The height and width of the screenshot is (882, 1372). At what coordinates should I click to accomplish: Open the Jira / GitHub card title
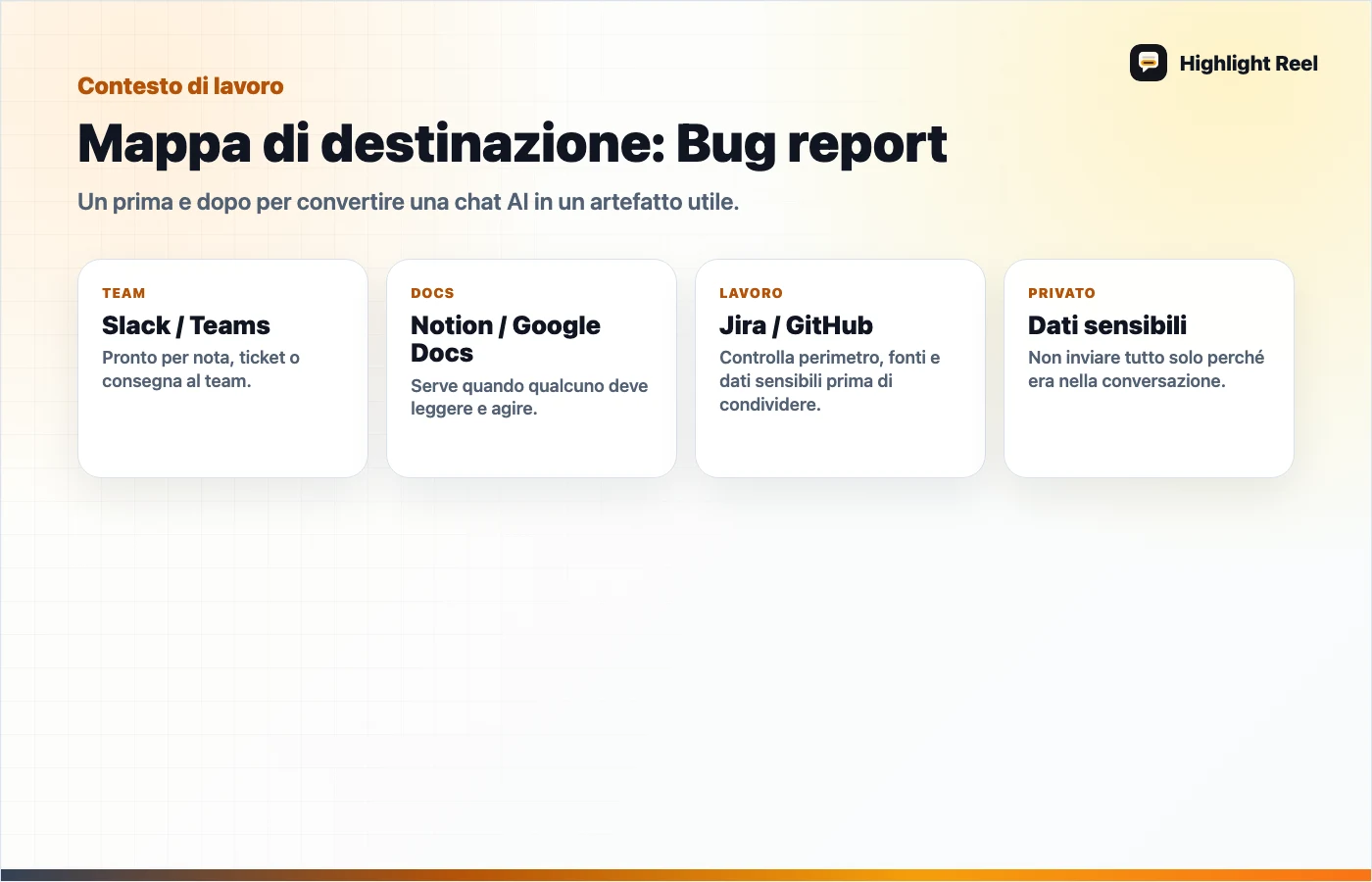796,325
